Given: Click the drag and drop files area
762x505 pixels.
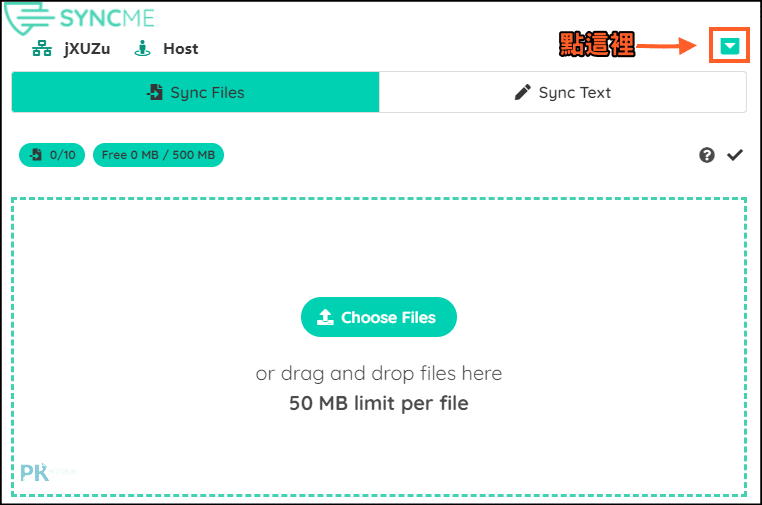Looking at the screenshot, I should pos(379,347).
